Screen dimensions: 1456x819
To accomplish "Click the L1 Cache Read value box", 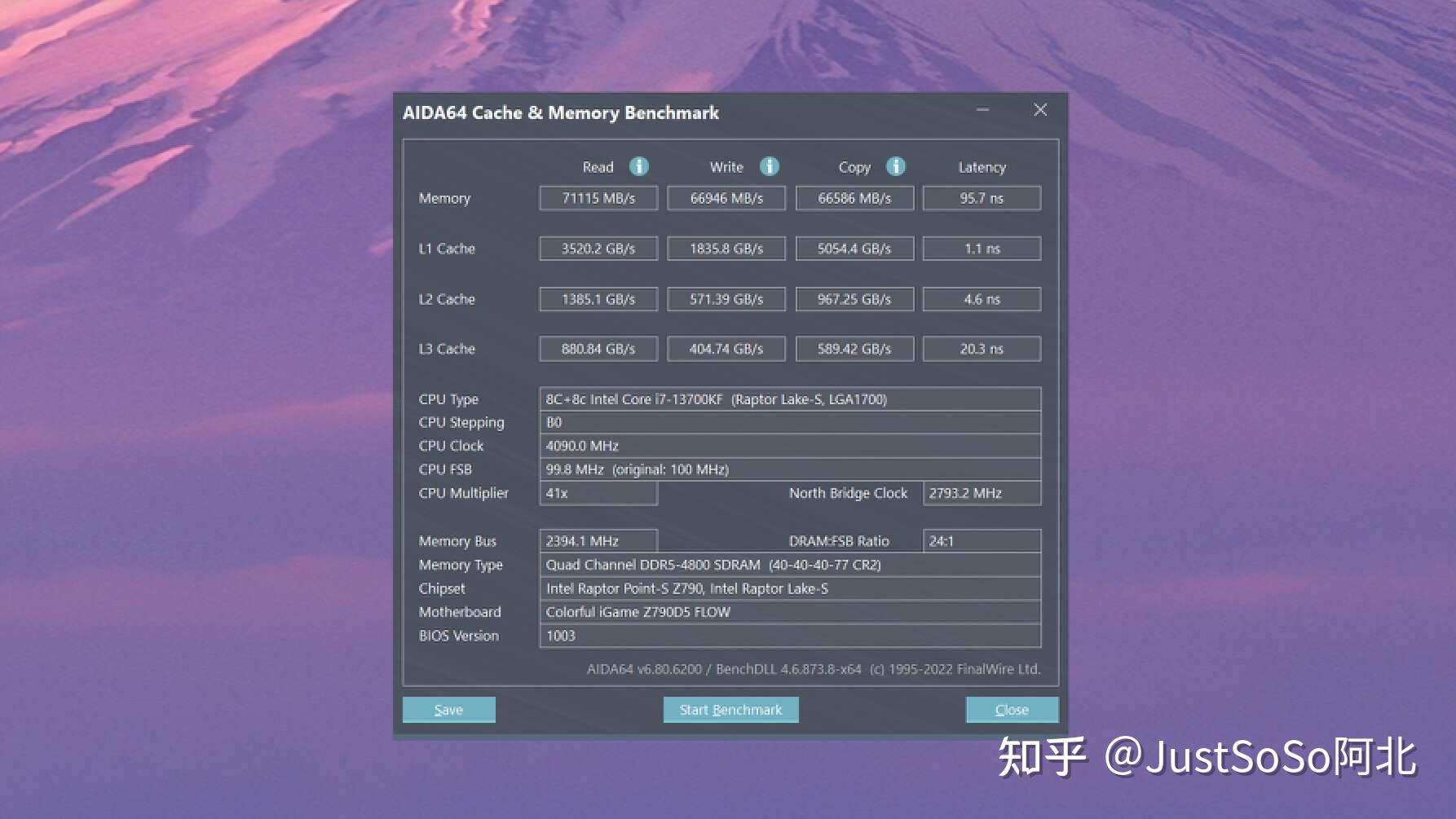I will tap(598, 249).
